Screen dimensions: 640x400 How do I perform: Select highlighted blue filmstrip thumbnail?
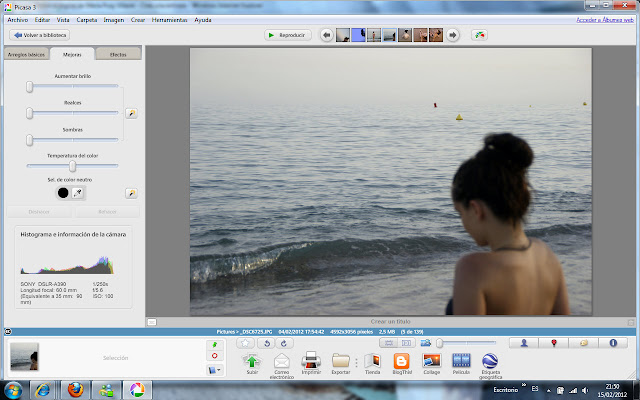(x=358, y=35)
